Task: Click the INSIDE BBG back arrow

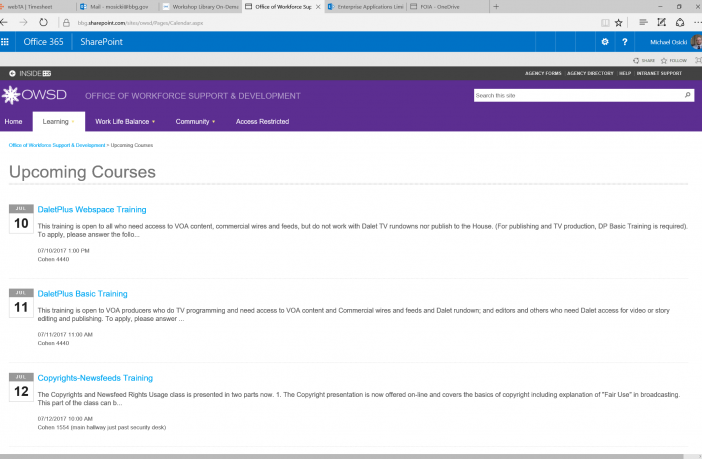Action: pos(12,73)
